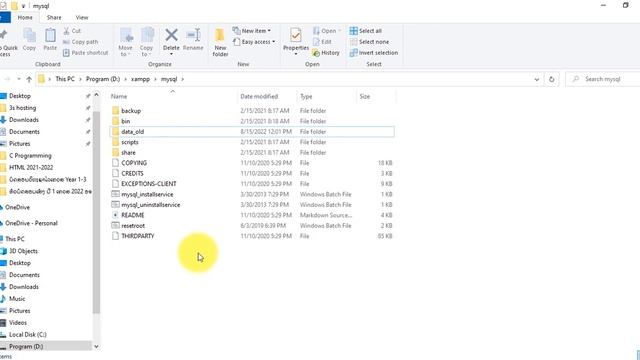Click the 3D Objects sidebar icon
The image size is (640, 360).
coord(4,251)
